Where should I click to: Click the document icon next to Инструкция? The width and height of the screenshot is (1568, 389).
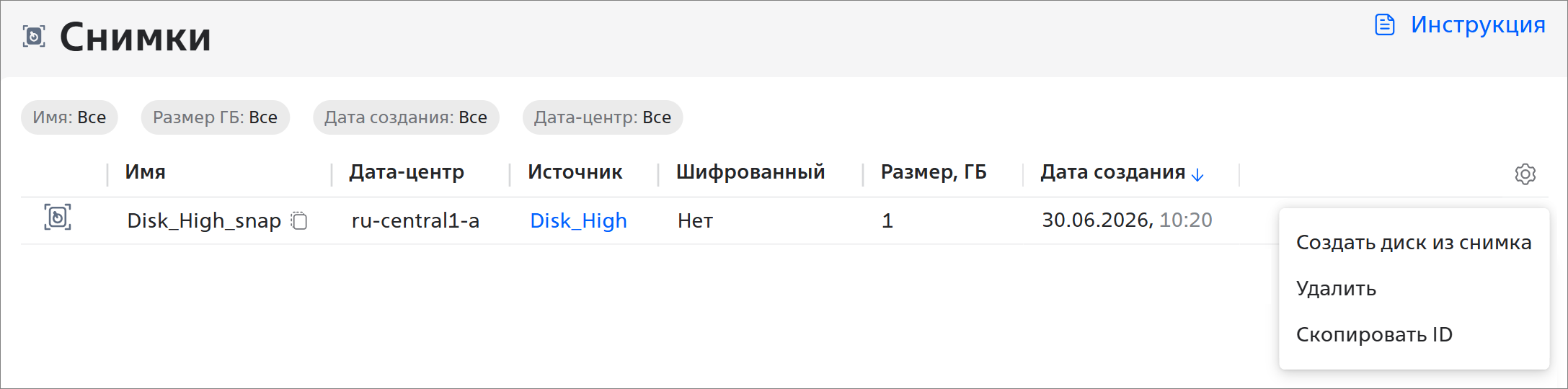point(1385,24)
